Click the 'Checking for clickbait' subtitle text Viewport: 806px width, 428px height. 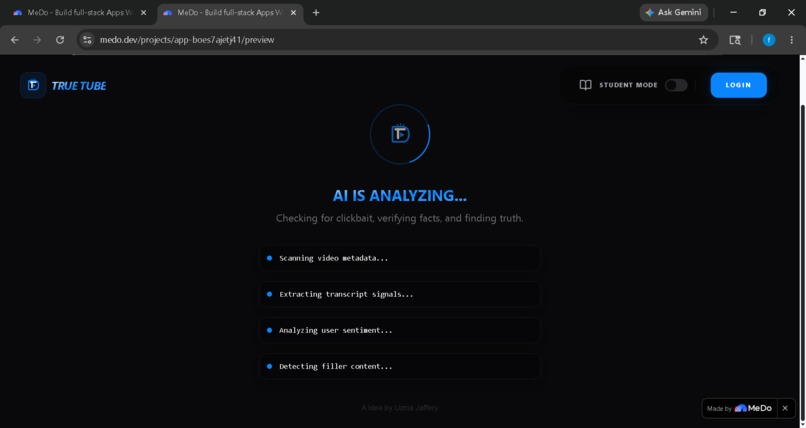point(399,218)
